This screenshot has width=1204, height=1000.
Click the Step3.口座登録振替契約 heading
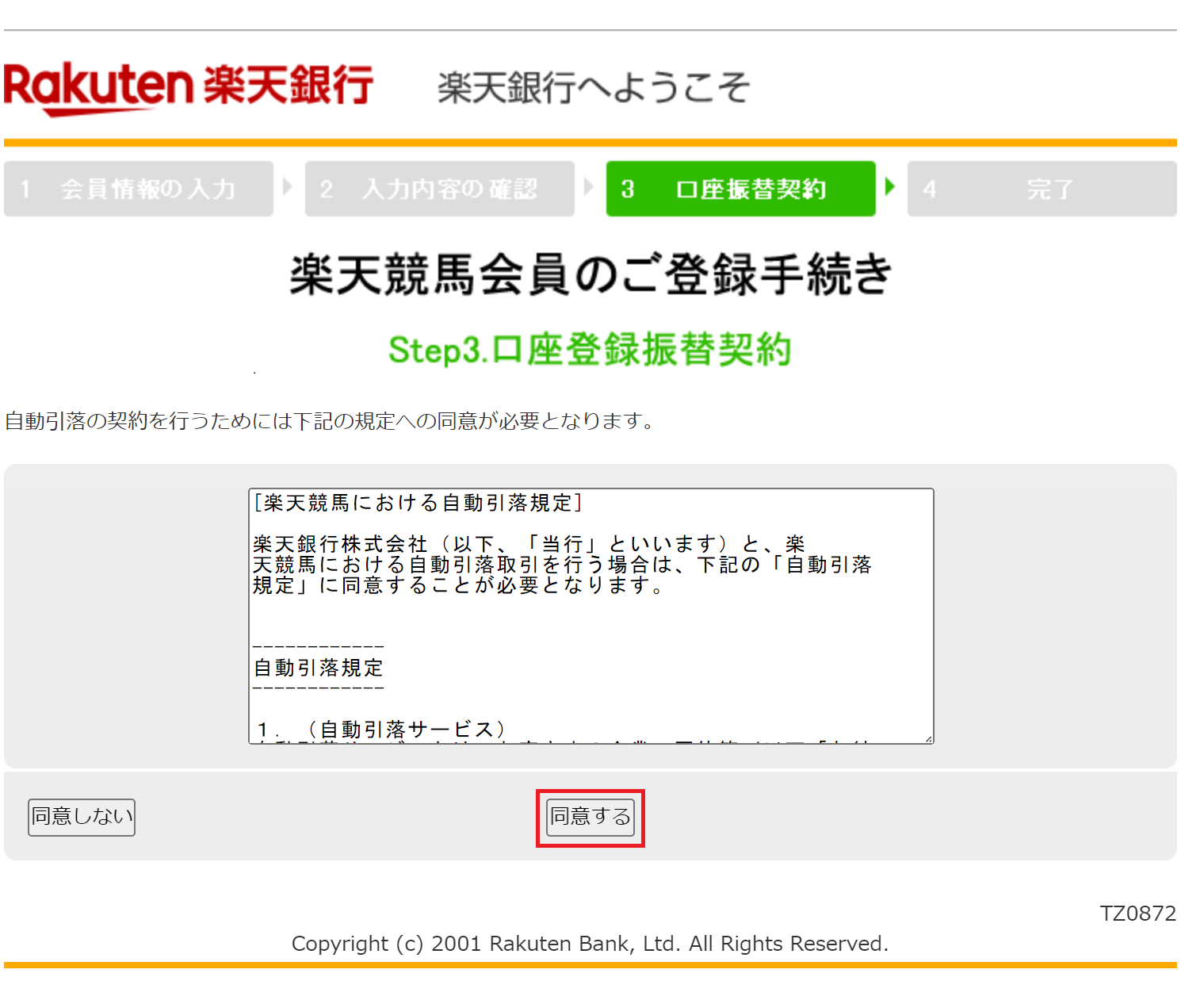(590, 350)
